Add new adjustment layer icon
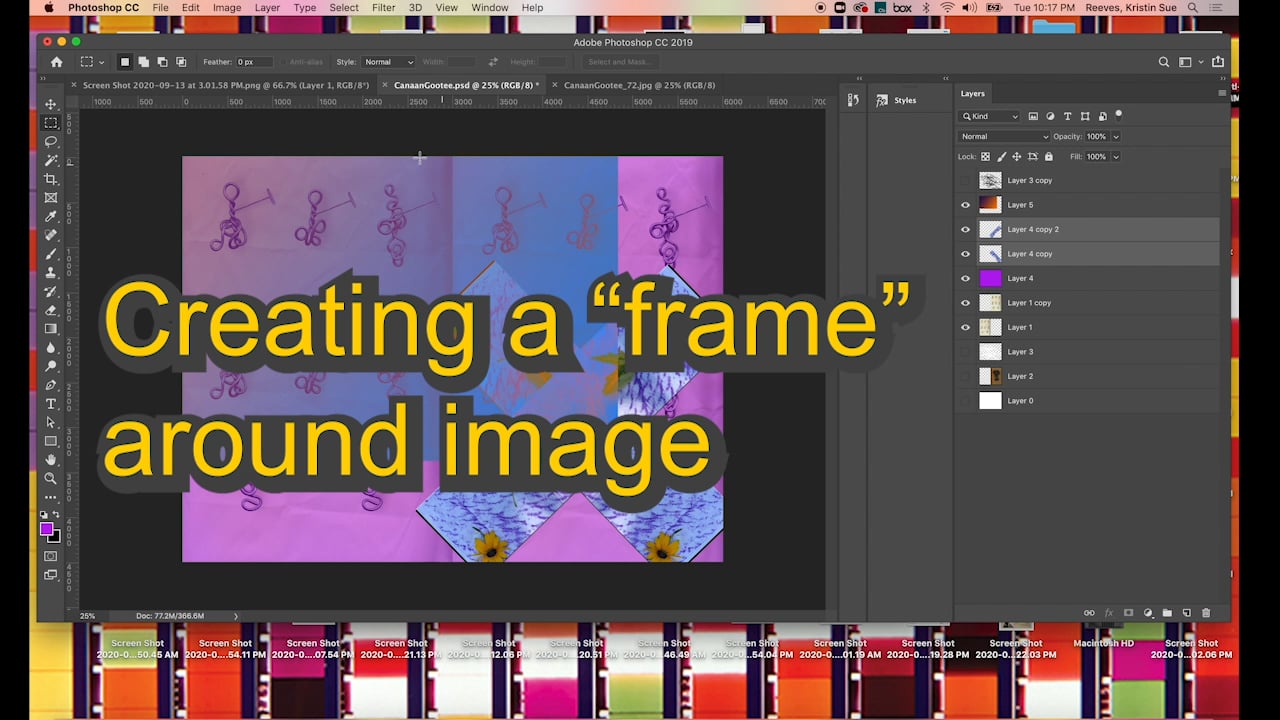The height and width of the screenshot is (720, 1280). click(x=1148, y=613)
